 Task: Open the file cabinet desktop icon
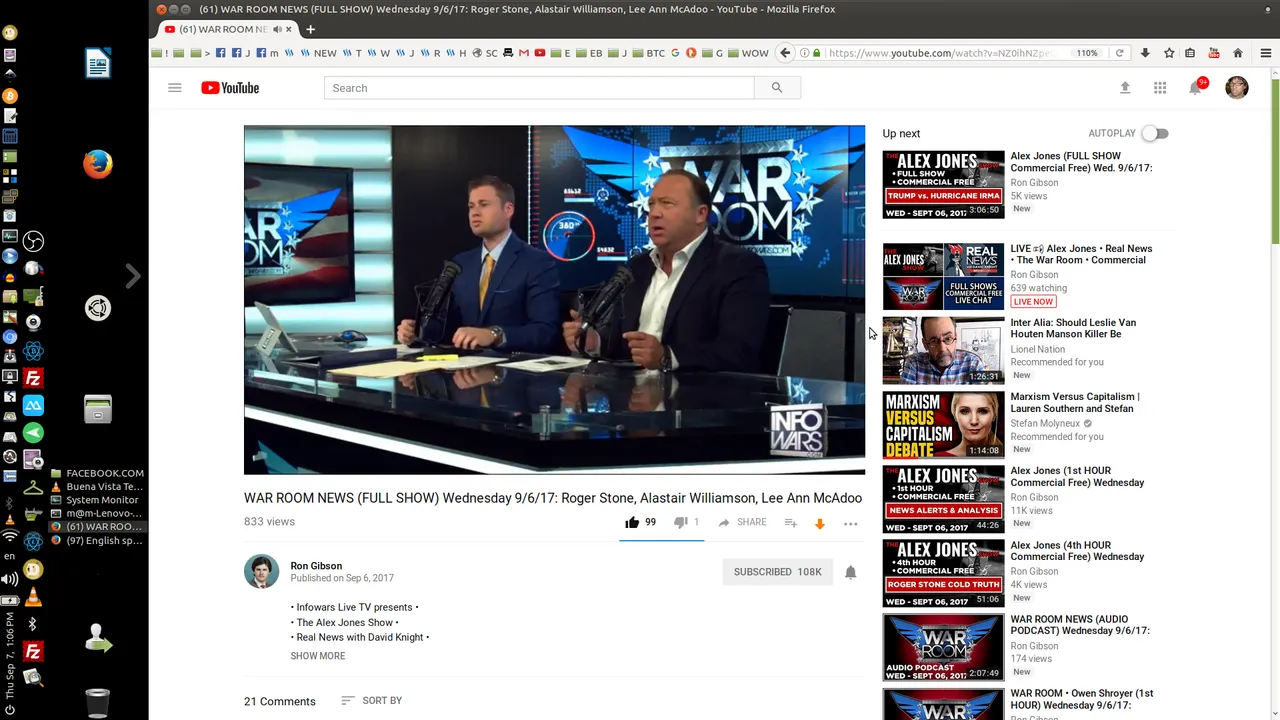tap(98, 409)
